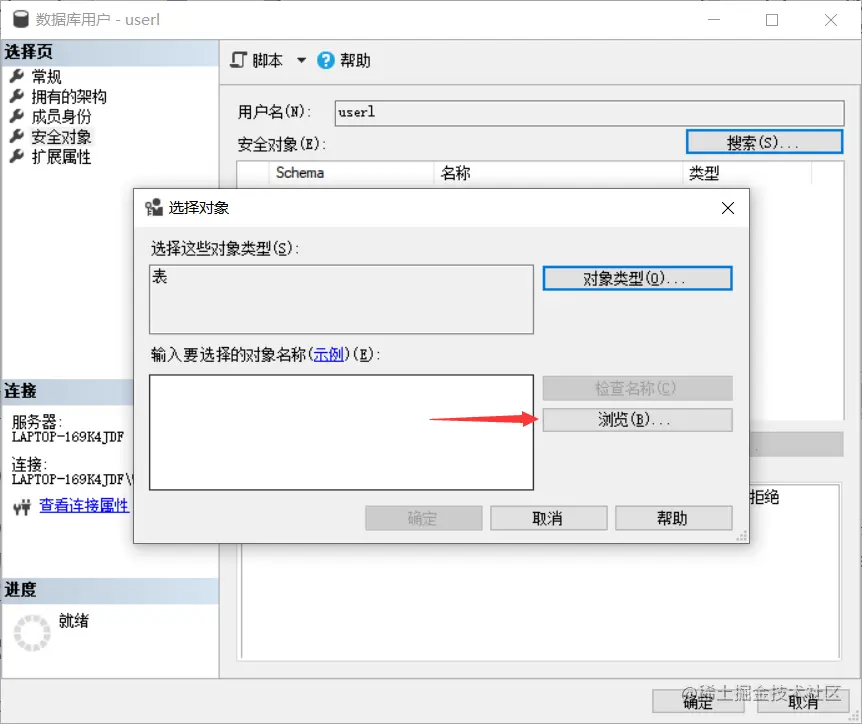Click the 对象类型(O) object types button

coord(637,278)
